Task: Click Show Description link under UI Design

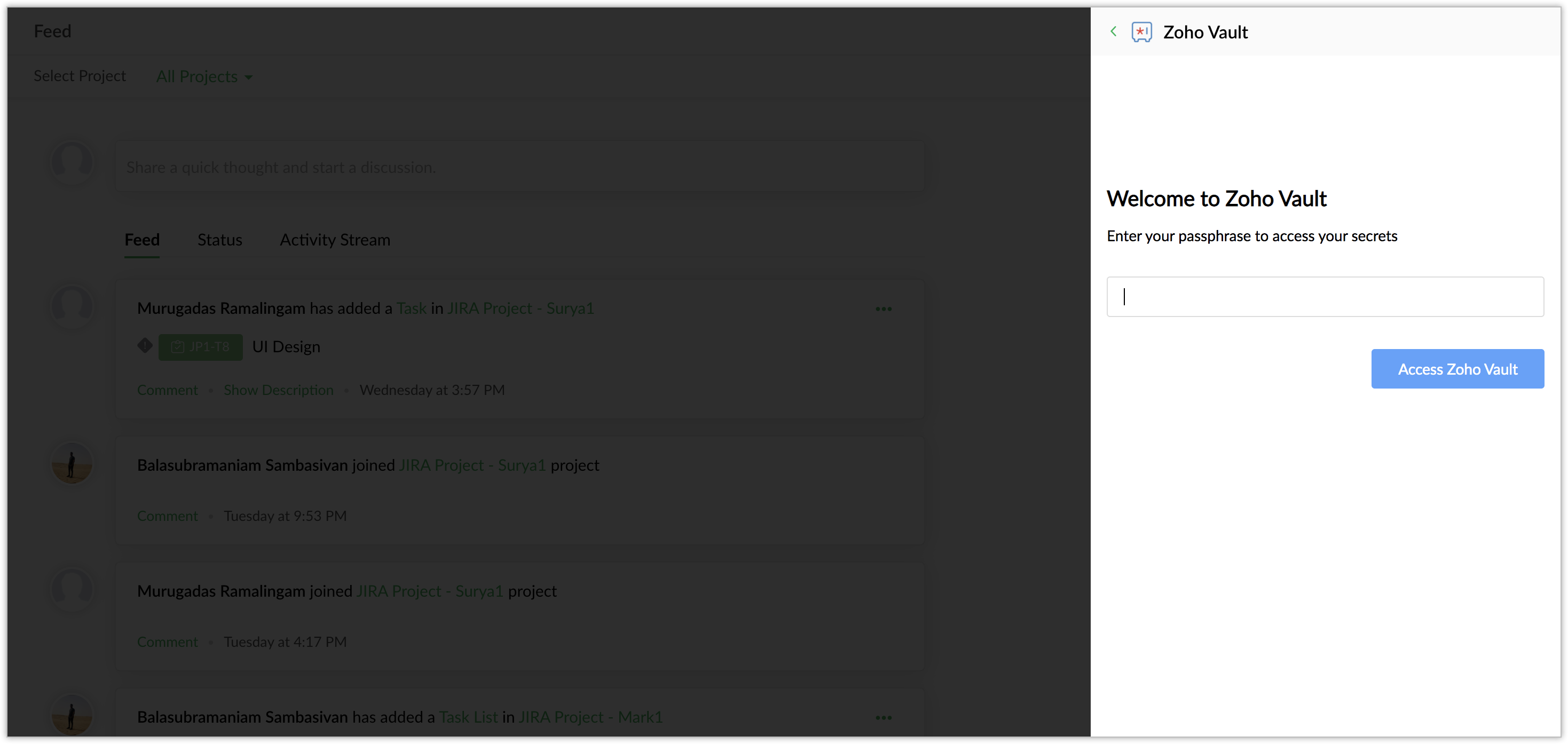Action: 278,390
